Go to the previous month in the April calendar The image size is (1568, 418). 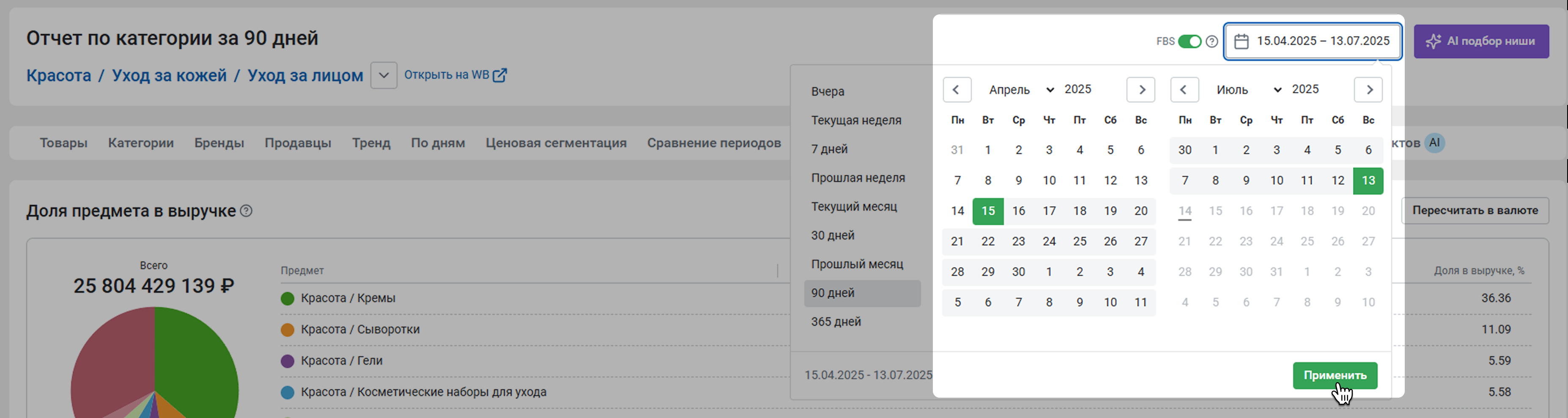(957, 90)
